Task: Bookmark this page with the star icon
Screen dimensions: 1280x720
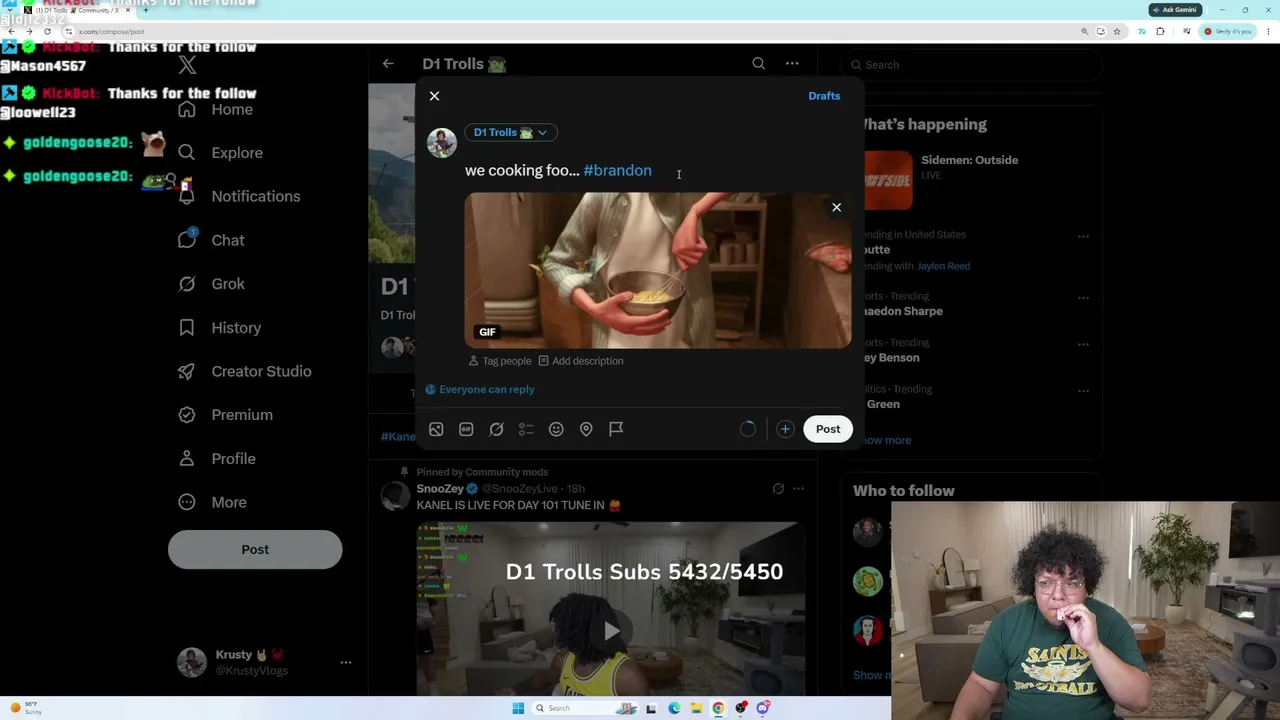Action: [1117, 31]
